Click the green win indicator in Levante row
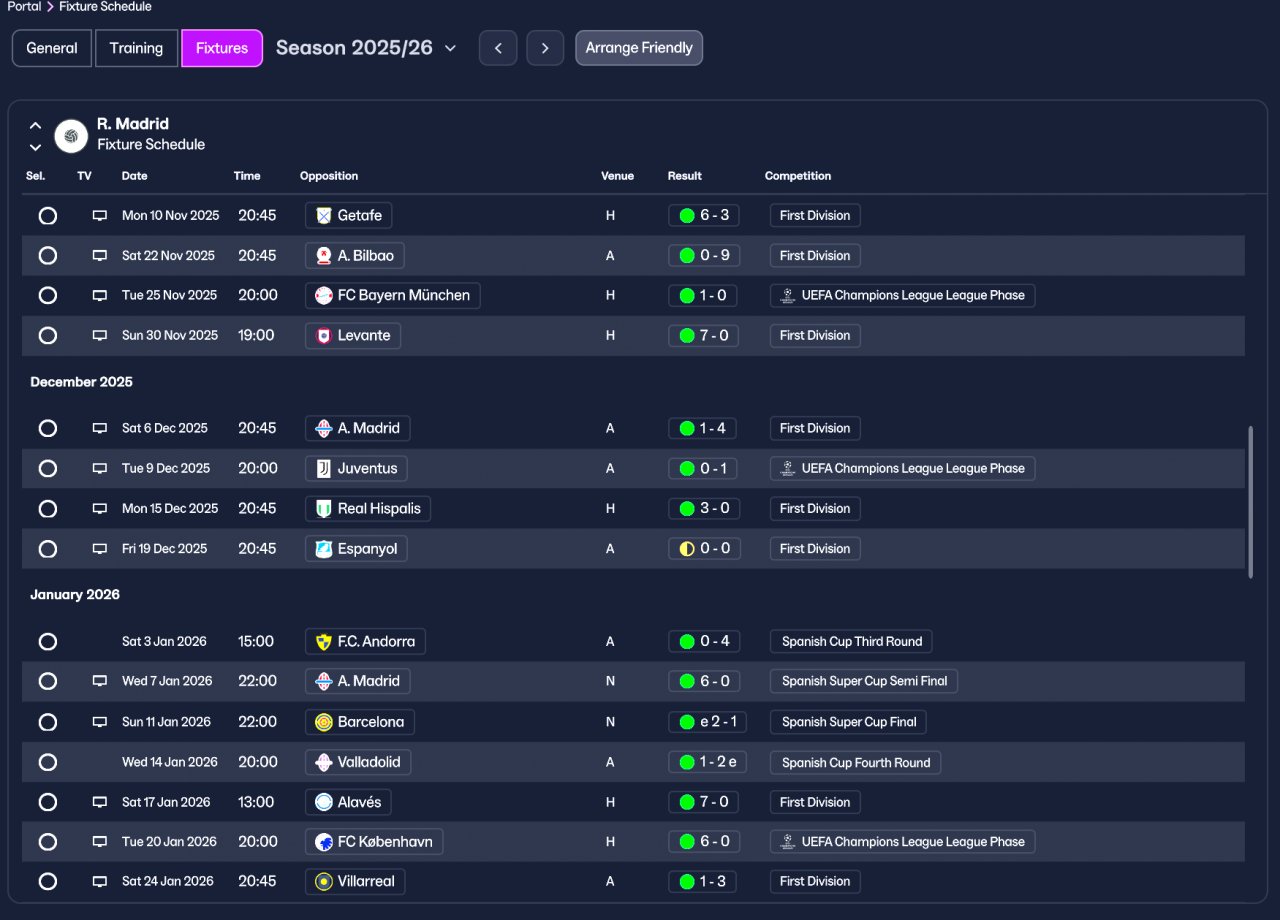This screenshot has height=920, width=1280. (686, 335)
